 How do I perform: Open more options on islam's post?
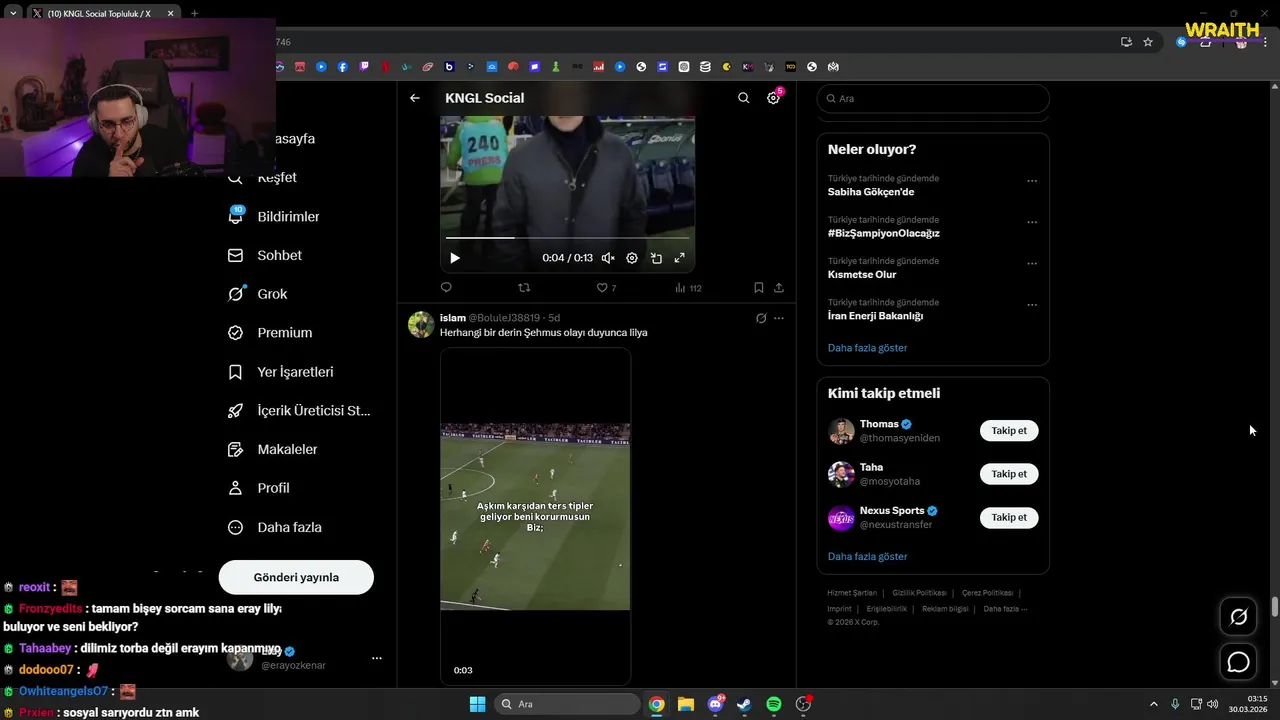coord(779,318)
